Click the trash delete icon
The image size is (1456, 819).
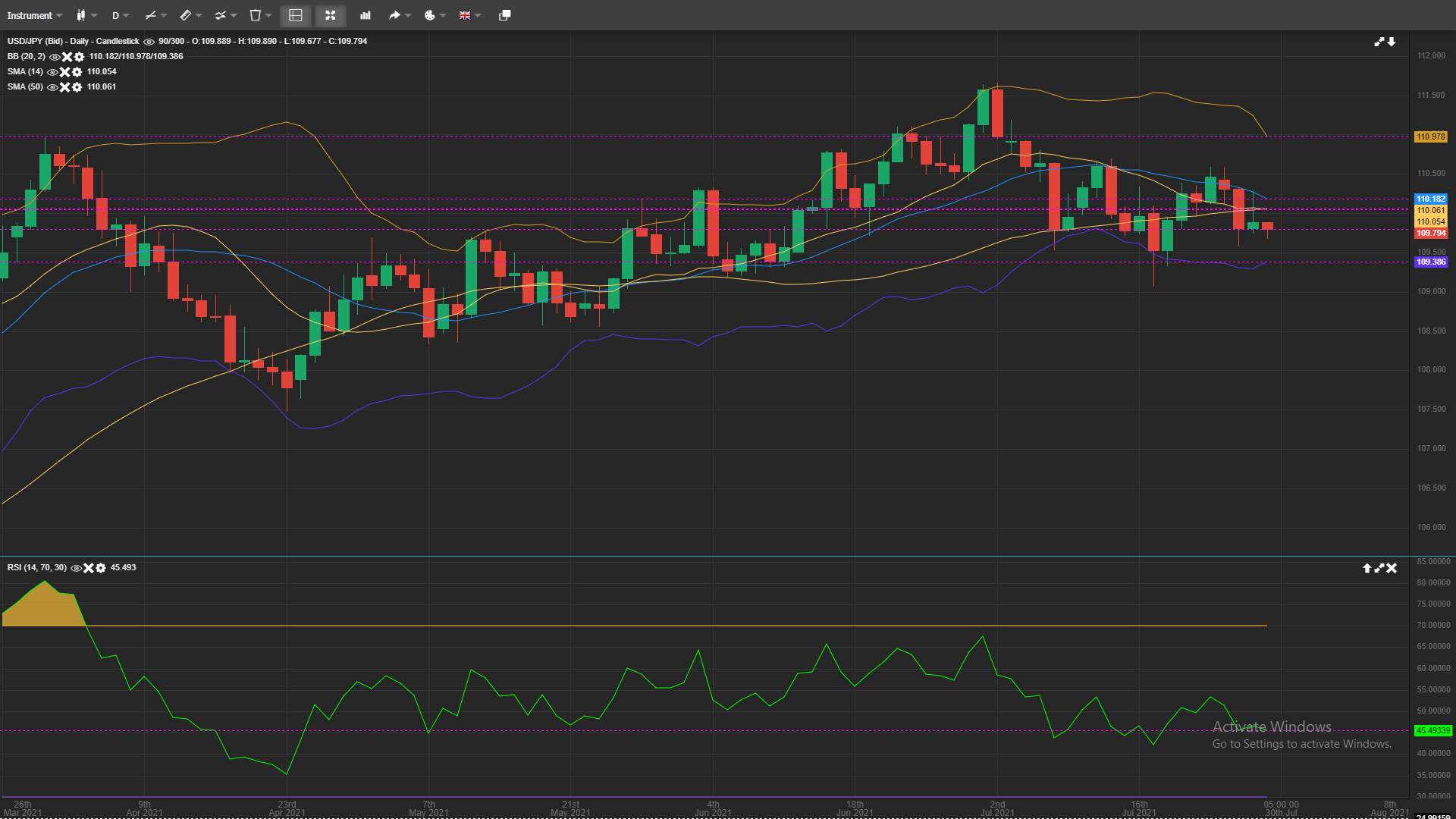(256, 15)
